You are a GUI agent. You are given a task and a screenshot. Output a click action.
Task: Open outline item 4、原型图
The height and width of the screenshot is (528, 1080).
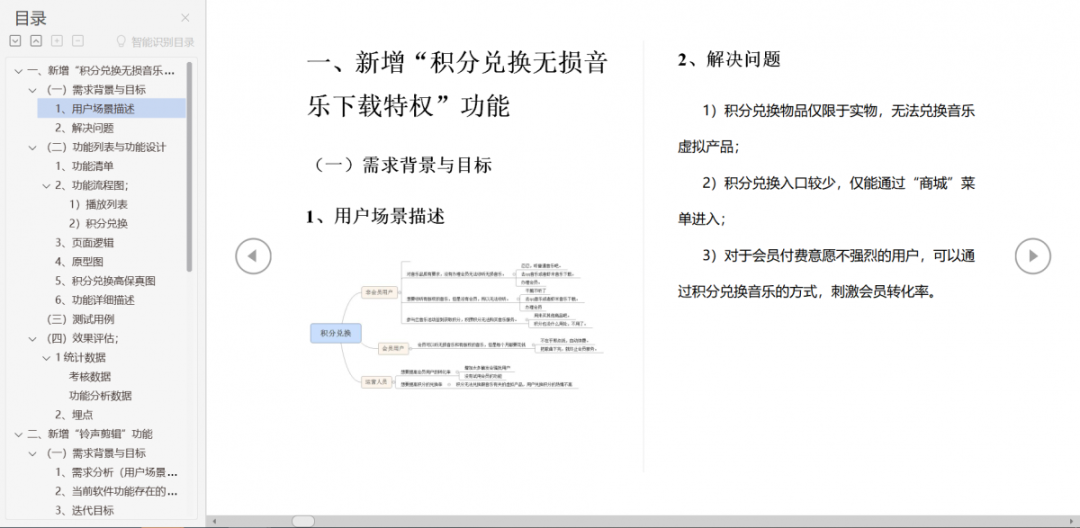pyautogui.click(x=79, y=262)
